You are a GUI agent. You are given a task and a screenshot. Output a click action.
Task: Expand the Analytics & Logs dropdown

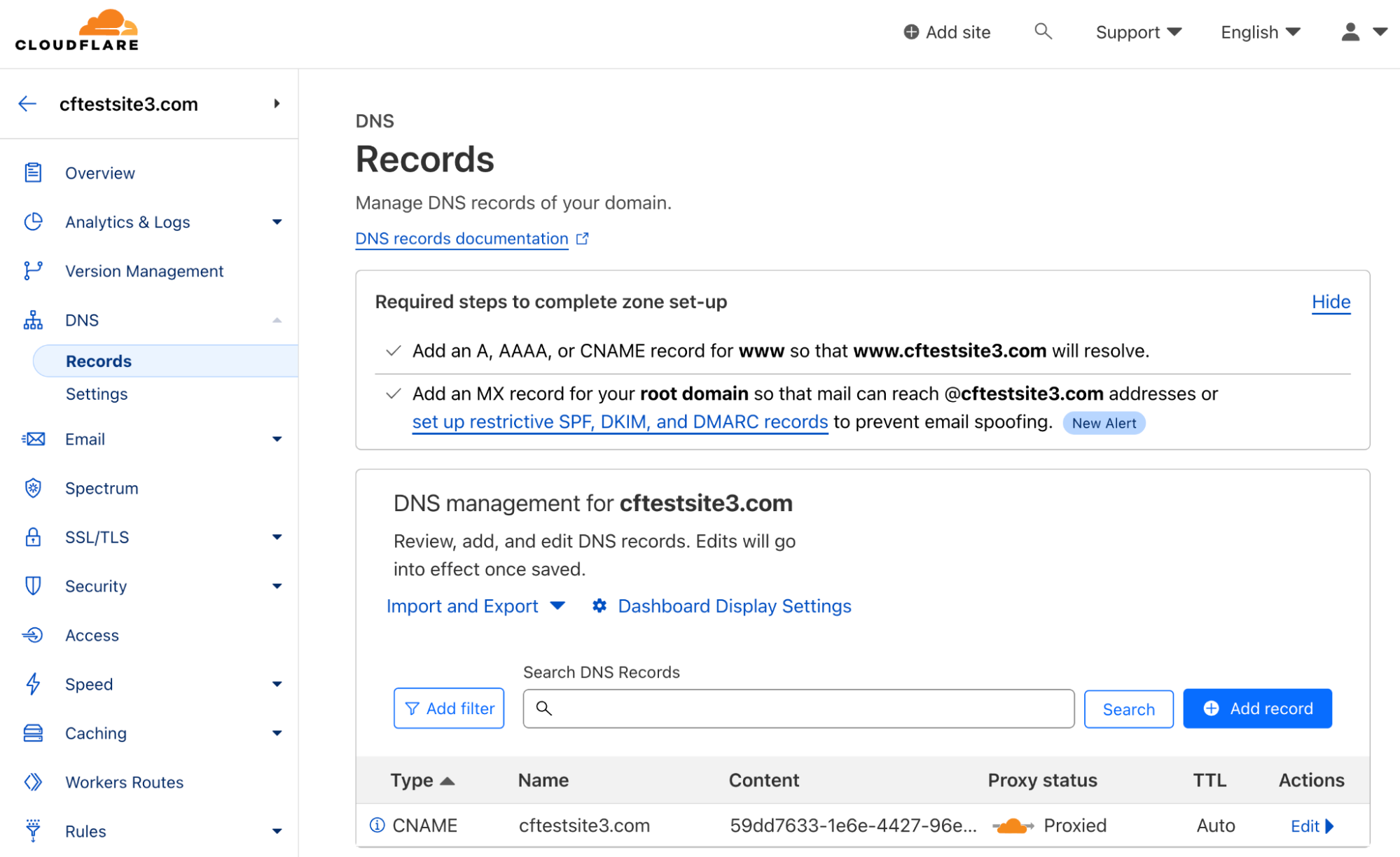point(276,222)
